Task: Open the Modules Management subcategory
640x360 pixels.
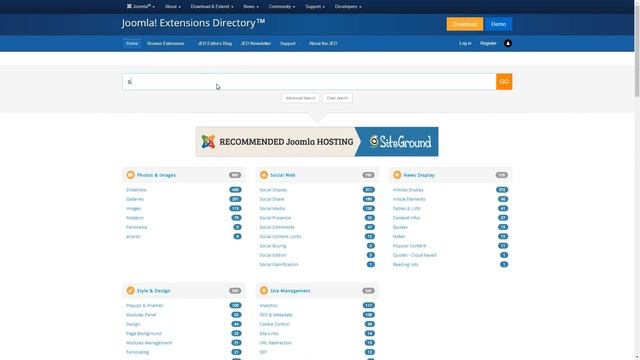Action: coord(149,343)
